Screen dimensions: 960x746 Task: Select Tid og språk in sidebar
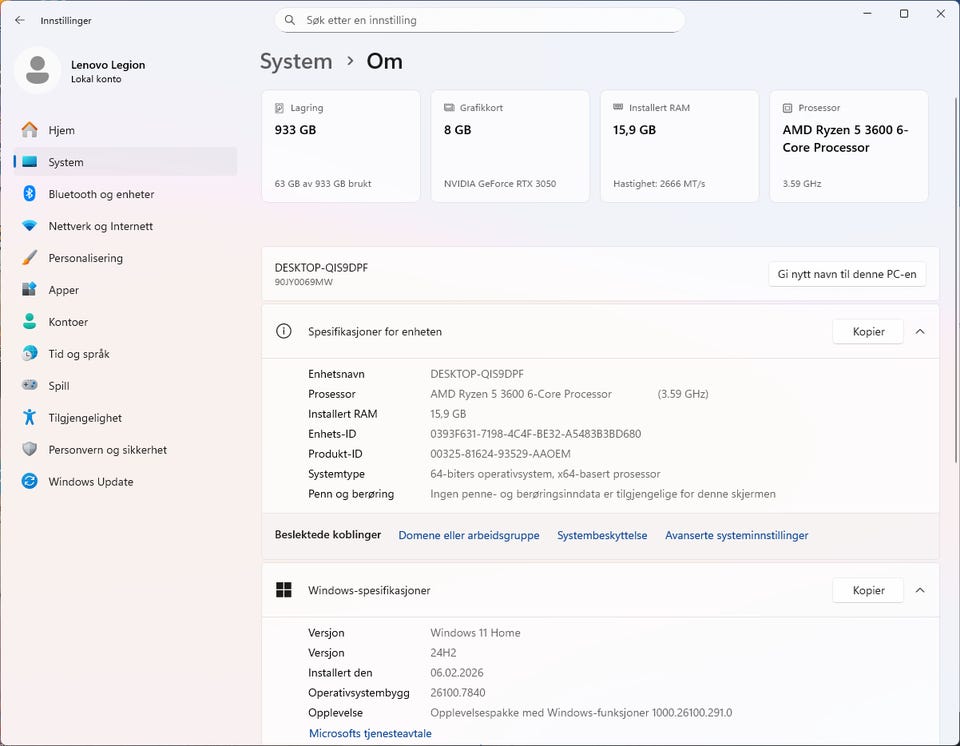tap(79, 354)
